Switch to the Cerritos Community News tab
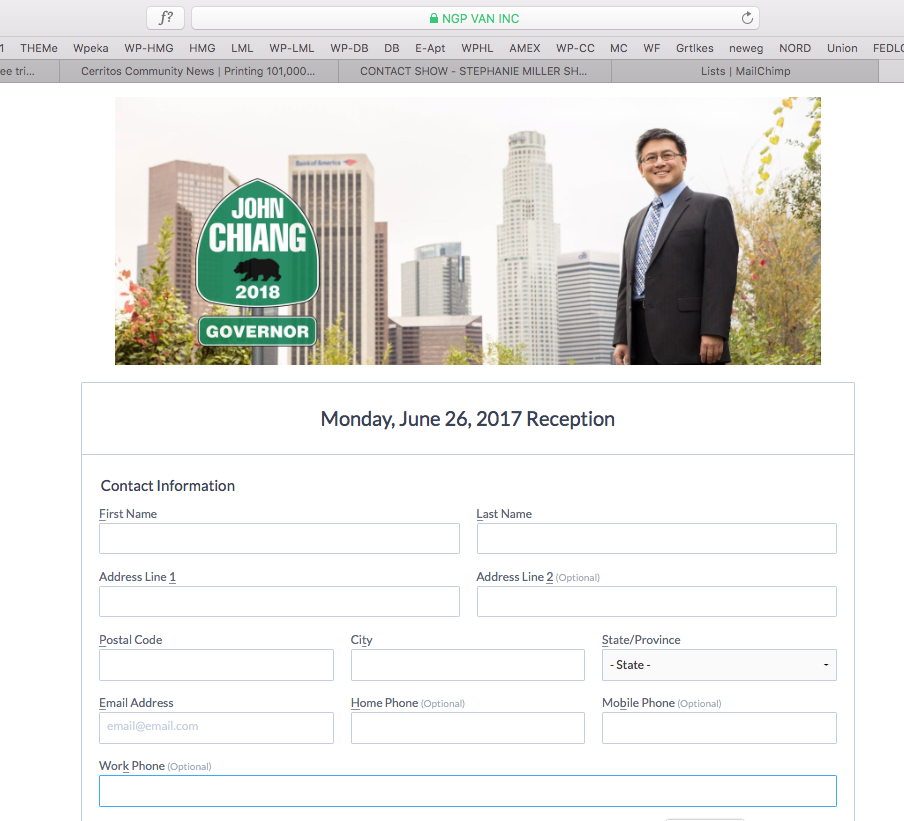This screenshot has width=904, height=821. tap(198, 71)
